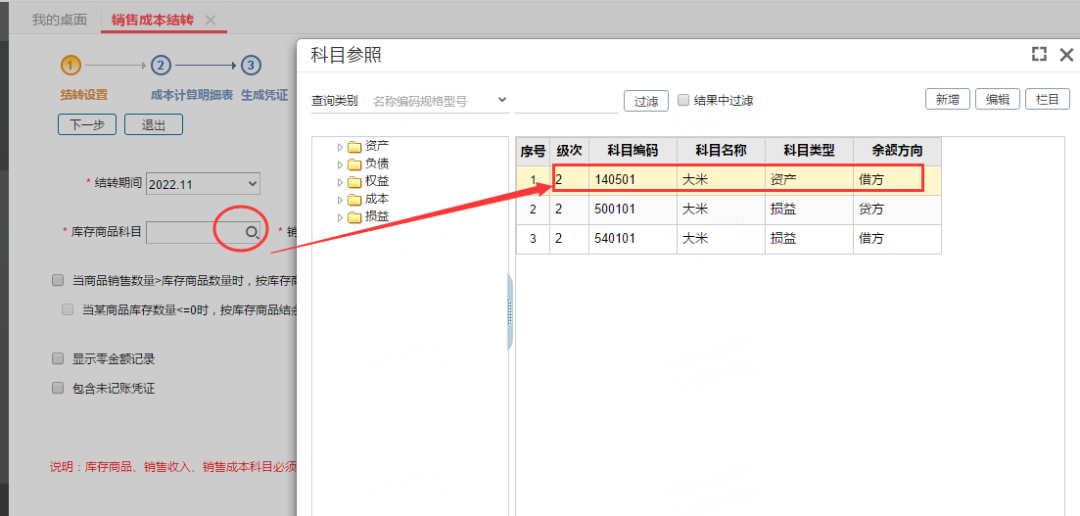Screen dimensions: 1080x516
Task: Open the 结转期间 2022.11 dropdown
Action: [x=203, y=183]
